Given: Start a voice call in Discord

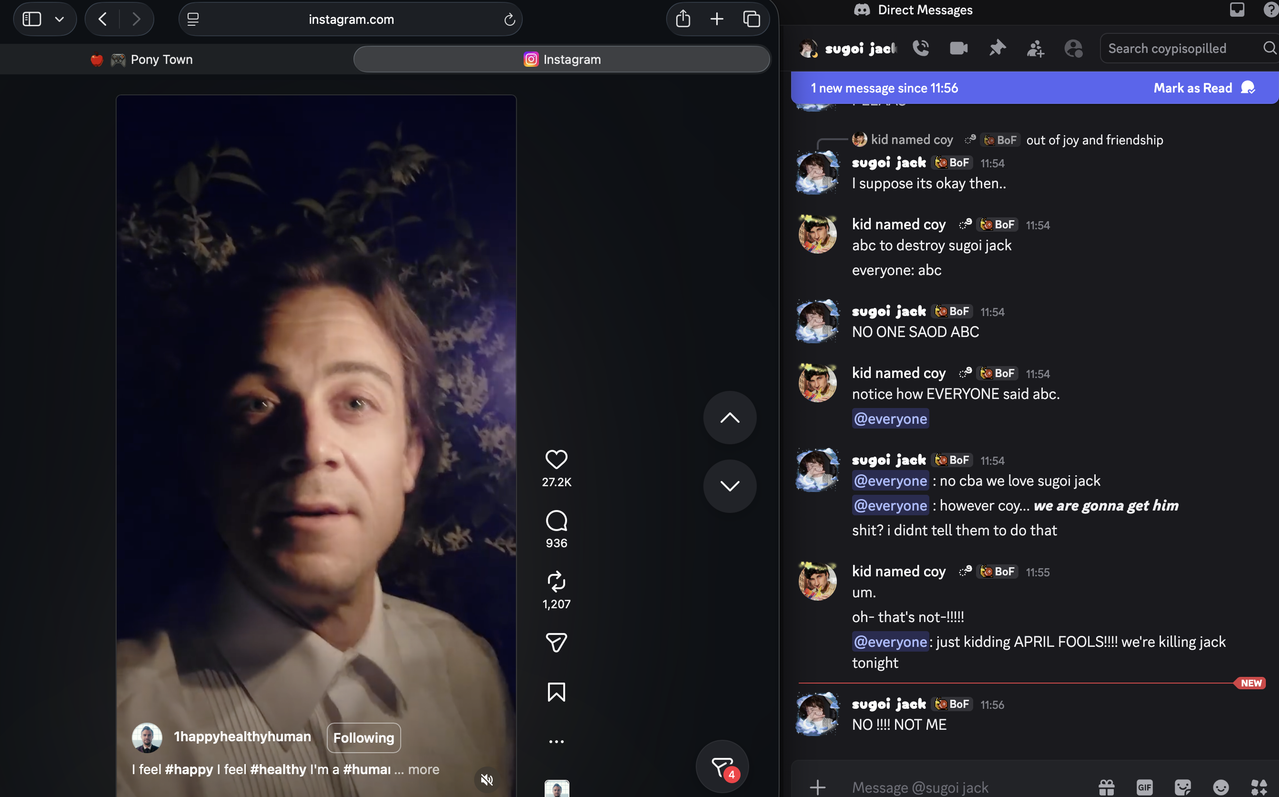Looking at the screenshot, I should tap(920, 47).
